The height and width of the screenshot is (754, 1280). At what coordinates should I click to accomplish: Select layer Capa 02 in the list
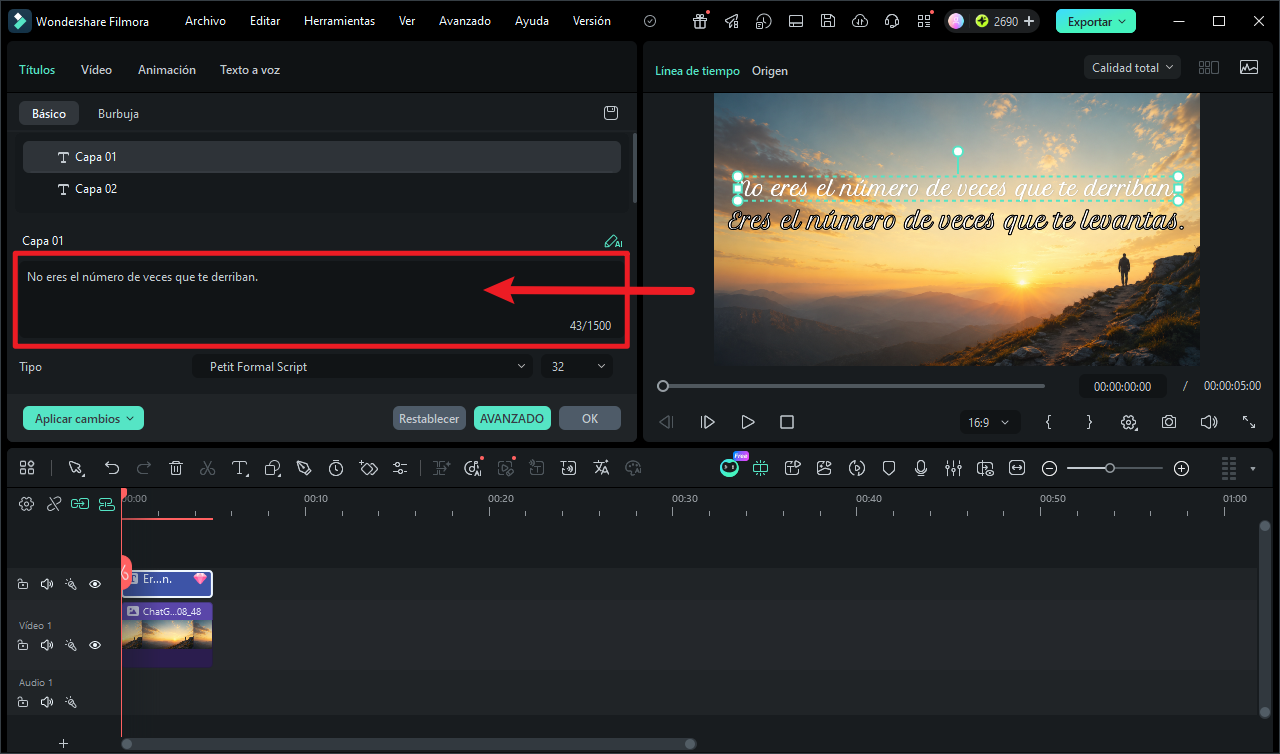point(322,189)
